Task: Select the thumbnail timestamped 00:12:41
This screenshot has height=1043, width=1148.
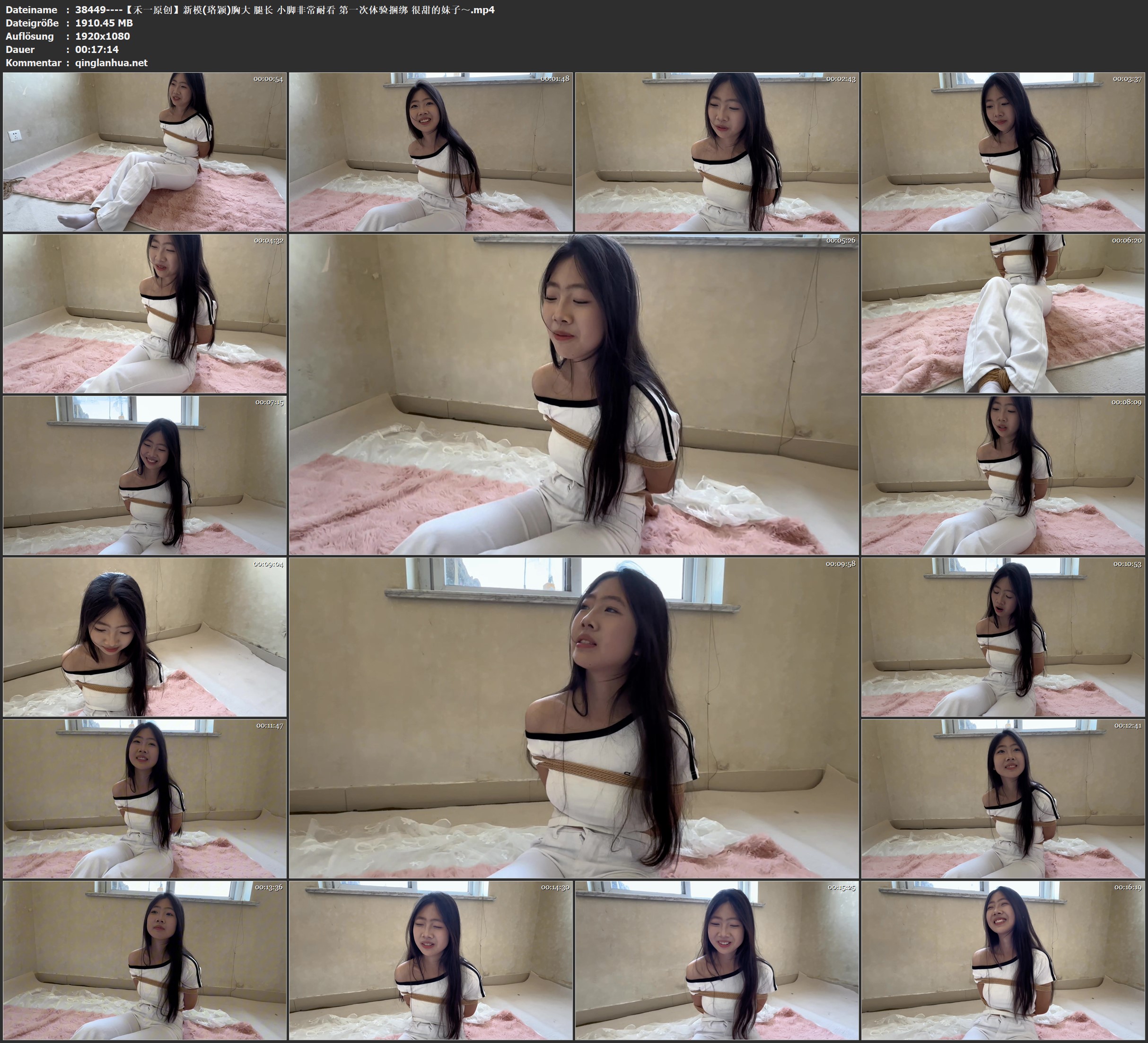Action: 1003,798
